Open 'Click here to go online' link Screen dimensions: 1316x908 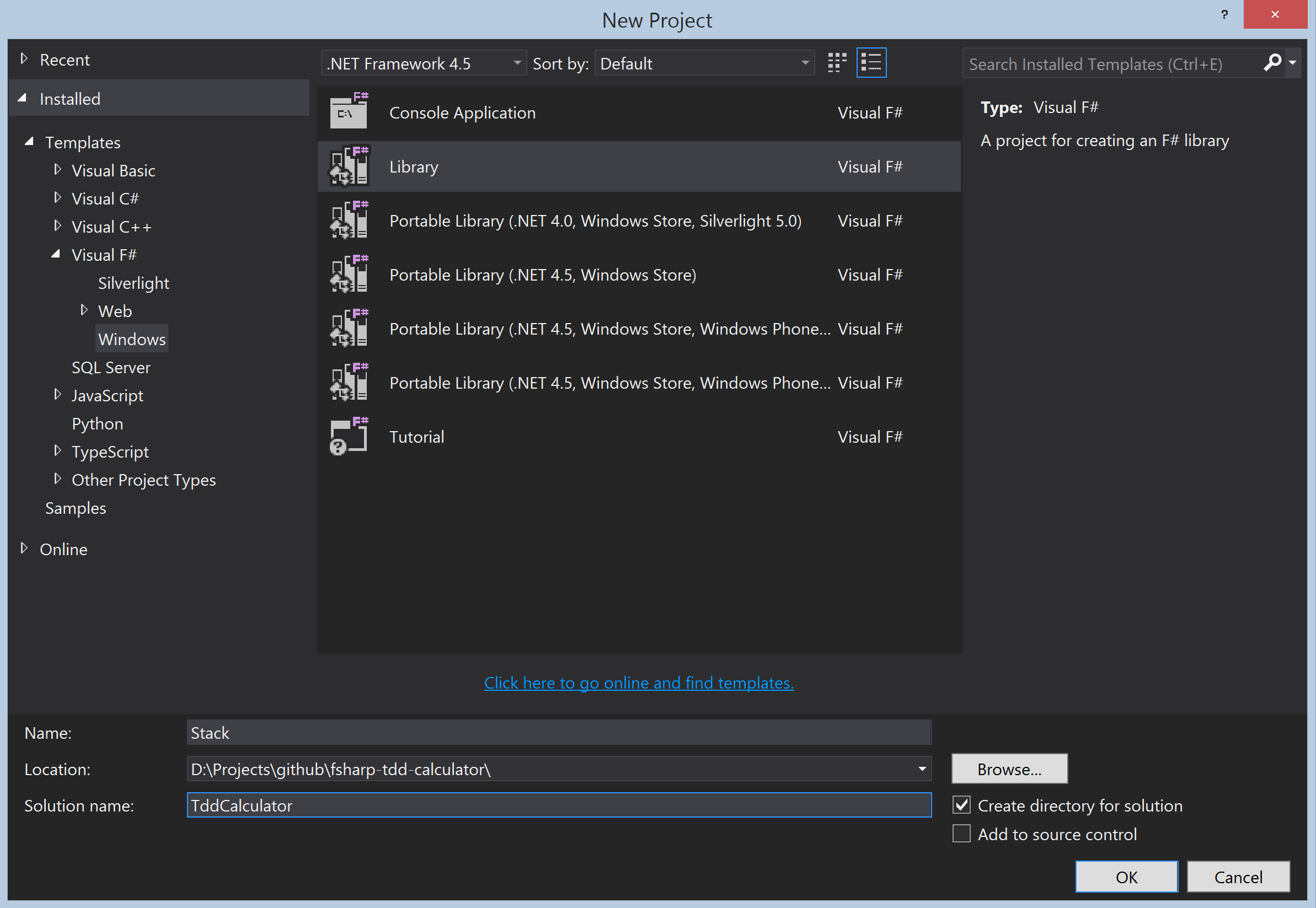click(x=639, y=682)
